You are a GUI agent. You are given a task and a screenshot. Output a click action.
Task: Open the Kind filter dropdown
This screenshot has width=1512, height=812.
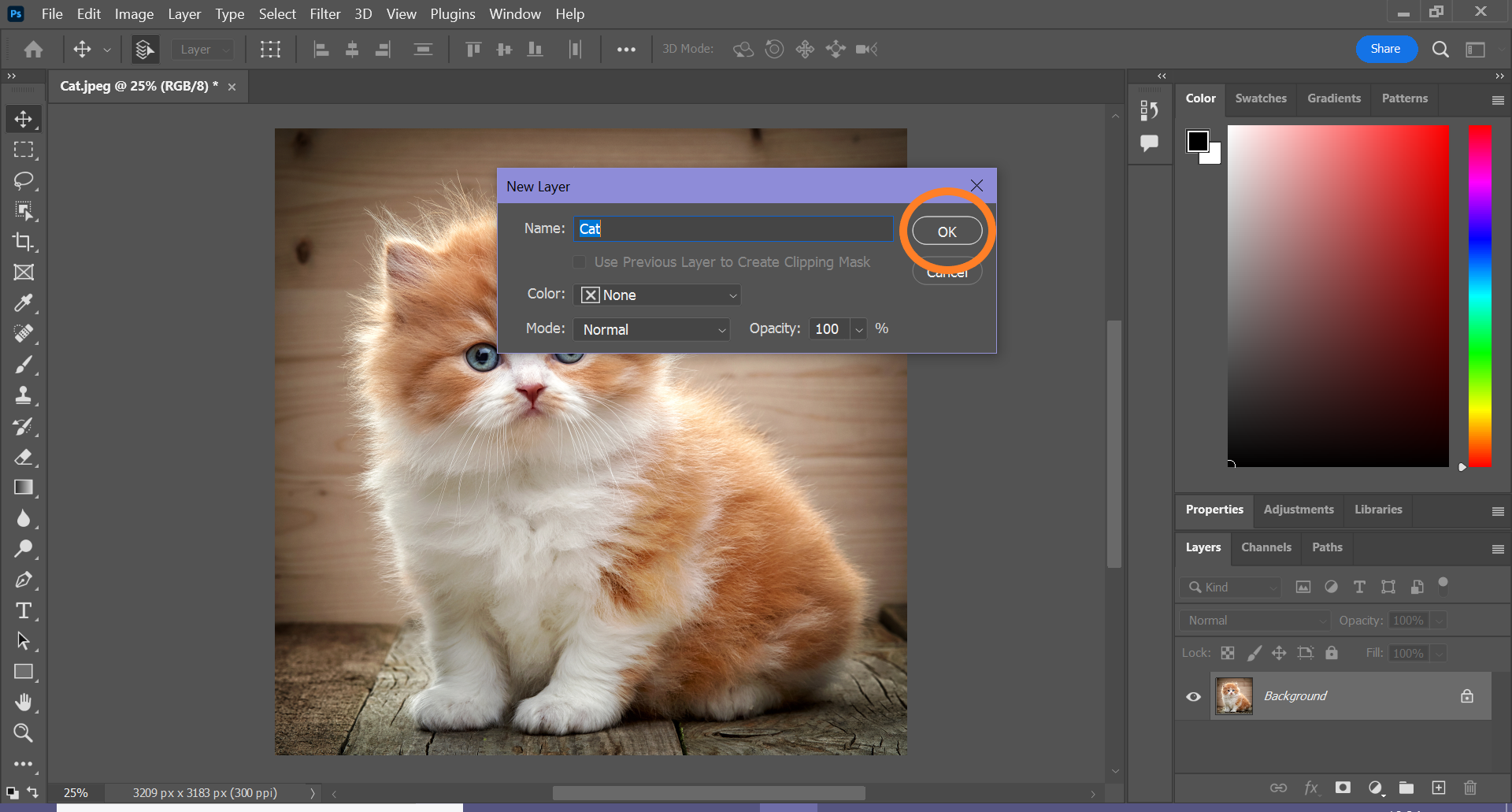click(x=1230, y=588)
